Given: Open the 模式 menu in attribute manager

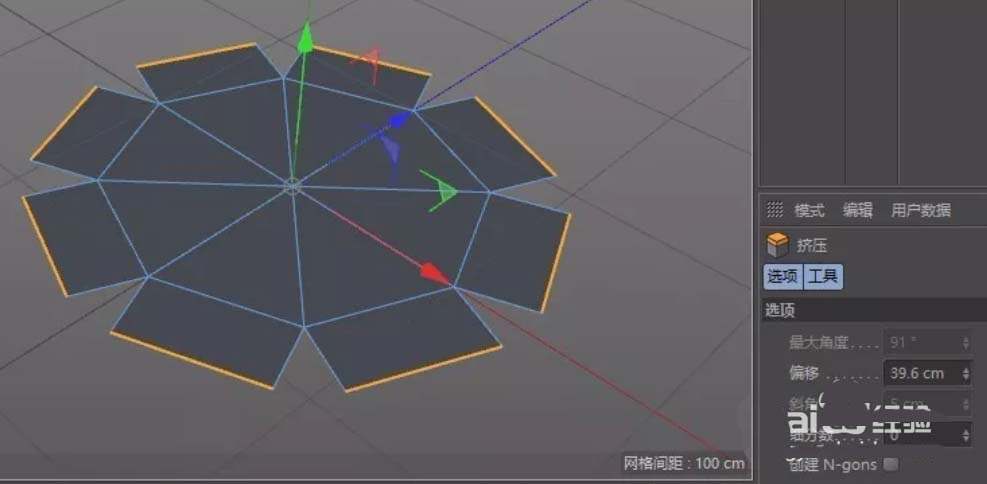Looking at the screenshot, I should pos(809,210).
